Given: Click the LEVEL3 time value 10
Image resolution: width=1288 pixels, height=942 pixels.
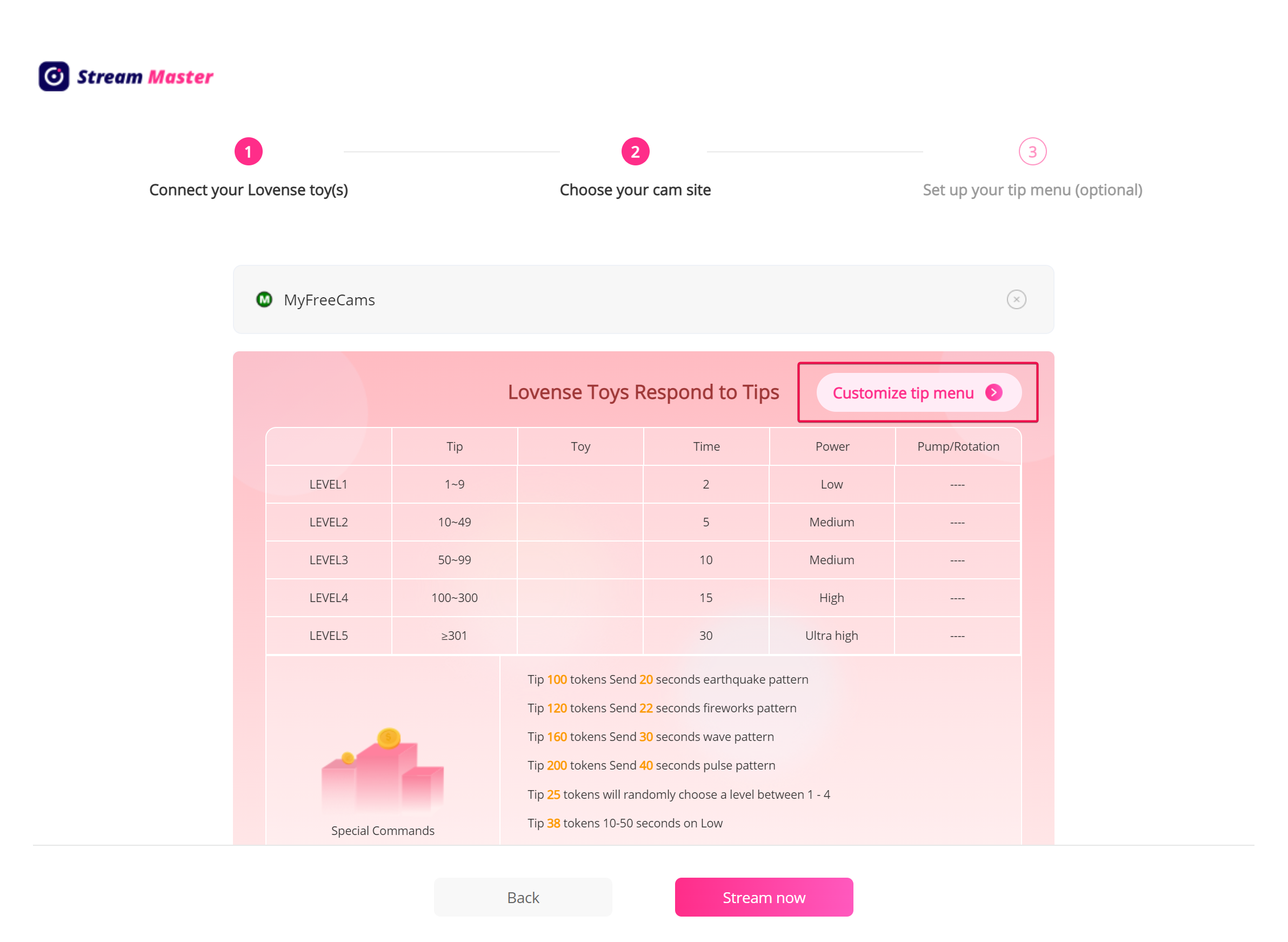Looking at the screenshot, I should click(x=706, y=560).
